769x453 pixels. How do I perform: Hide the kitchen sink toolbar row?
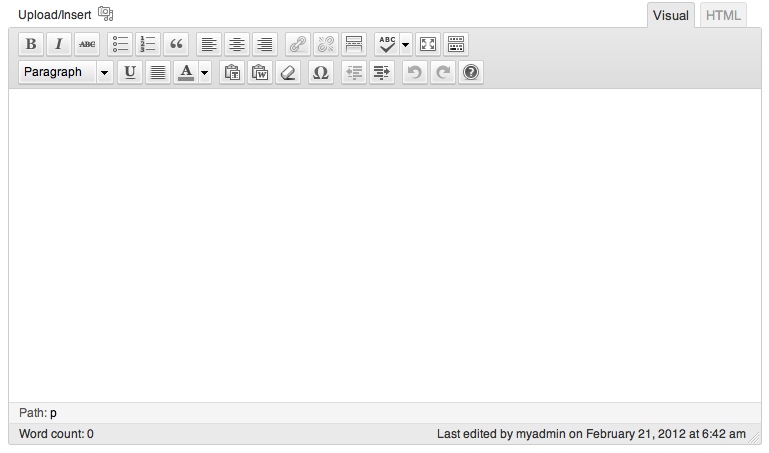[456, 44]
